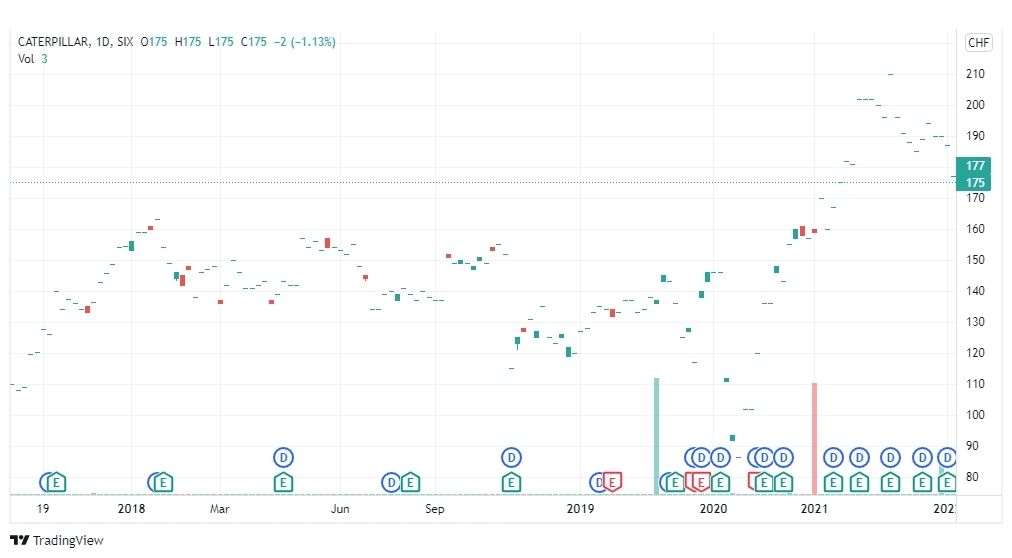The image size is (1012, 558).
Task: Click the dividend marker between Sep and 2019
Action: coord(511,457)
